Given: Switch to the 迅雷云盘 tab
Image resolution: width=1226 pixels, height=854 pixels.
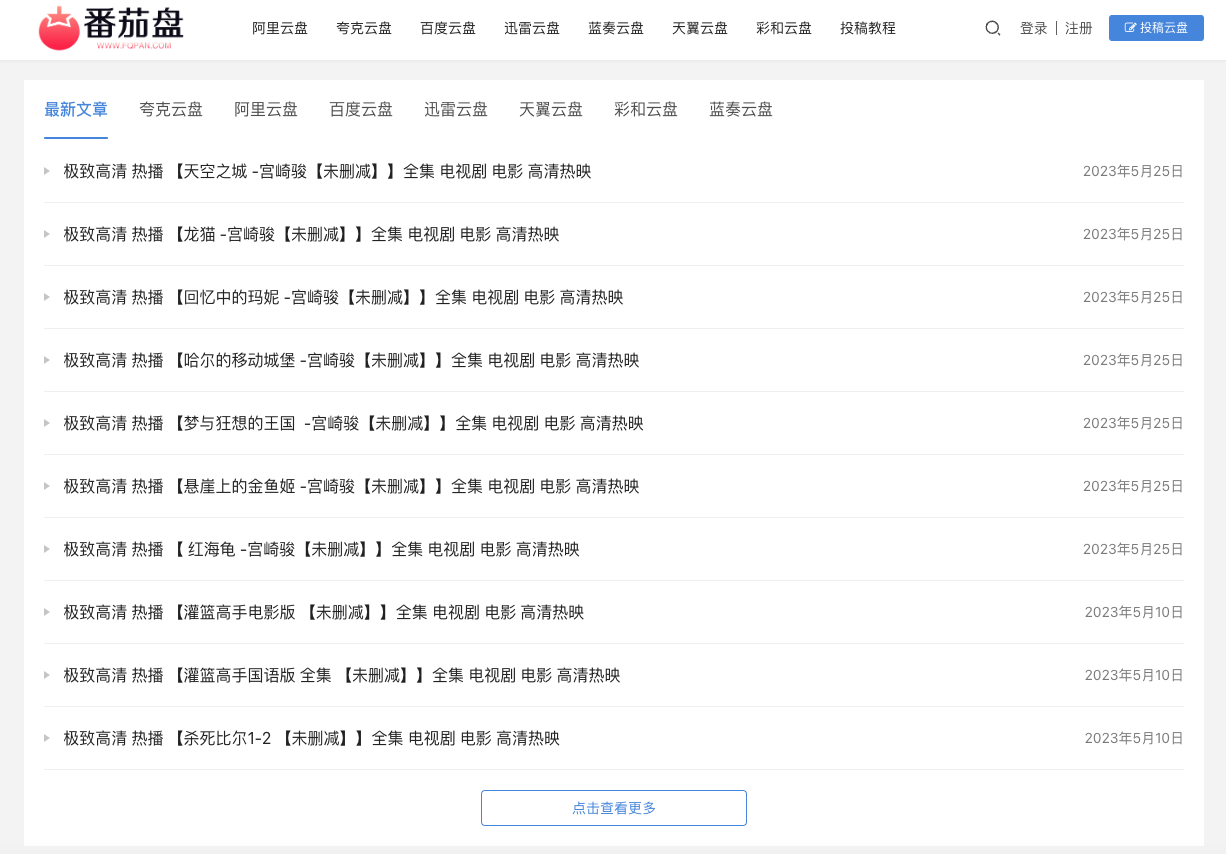Looking at the screenshot, I should [456, 110].
